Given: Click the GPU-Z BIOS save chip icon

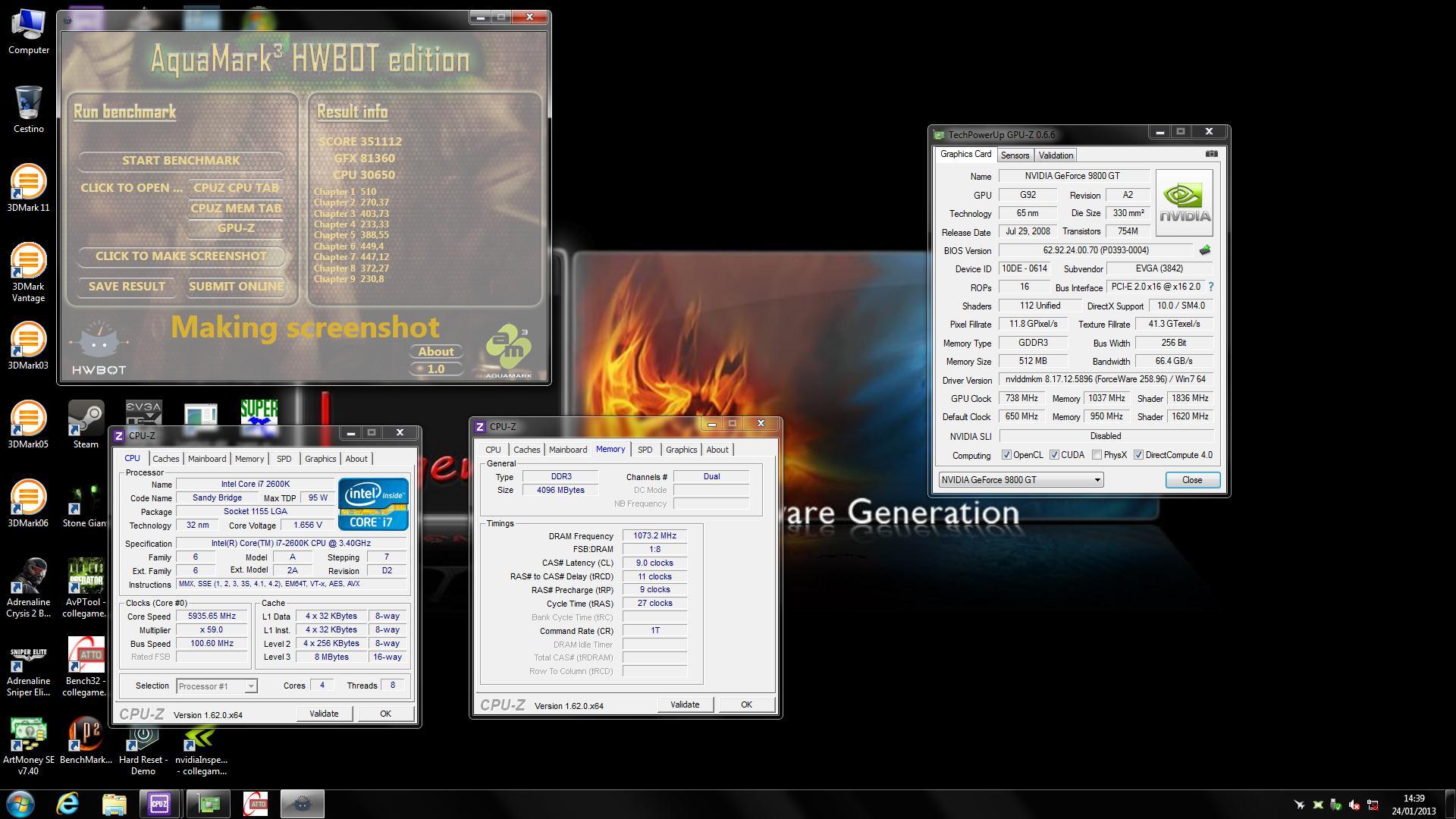Looking at the screenshot, I should [x=1205, y=250].
